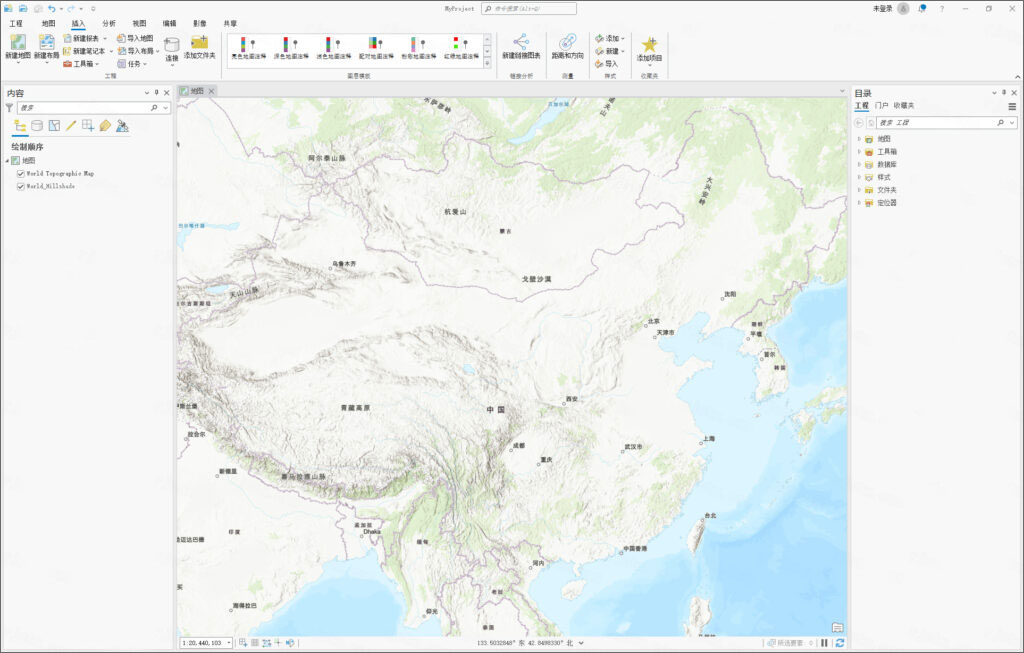Viewport: 1024px width, 653px height.
Task: Uncheck the World Topographic Map layer
Action: 20,174
